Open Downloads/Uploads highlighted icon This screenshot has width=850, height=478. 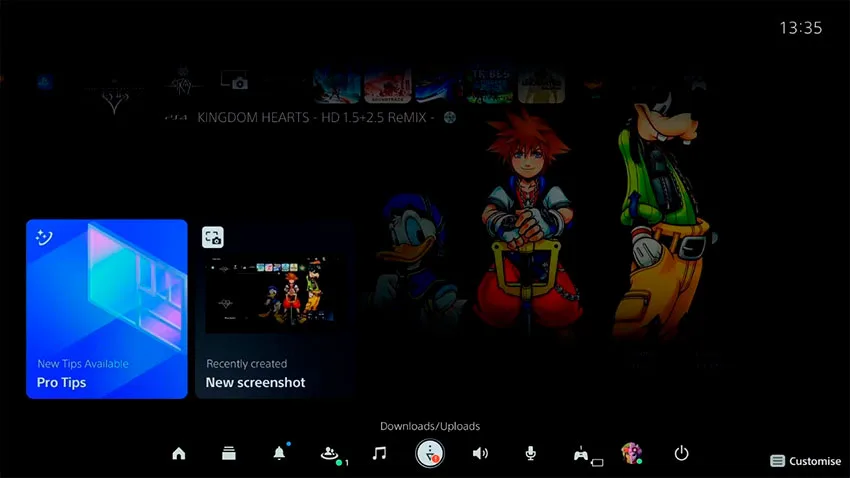(430, 453)
